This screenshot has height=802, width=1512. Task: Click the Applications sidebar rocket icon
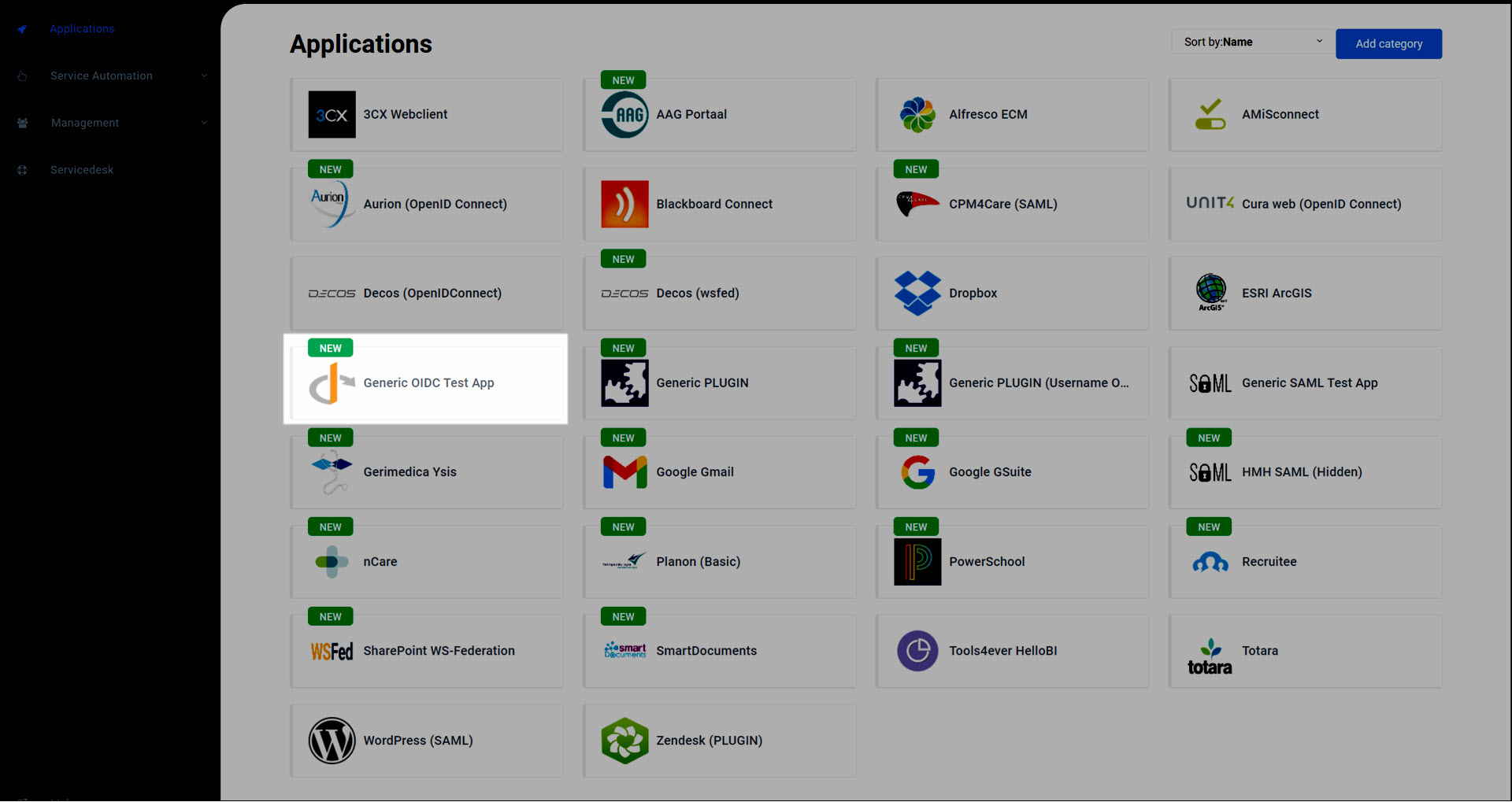pyautogui.click(x=22, y=29)
